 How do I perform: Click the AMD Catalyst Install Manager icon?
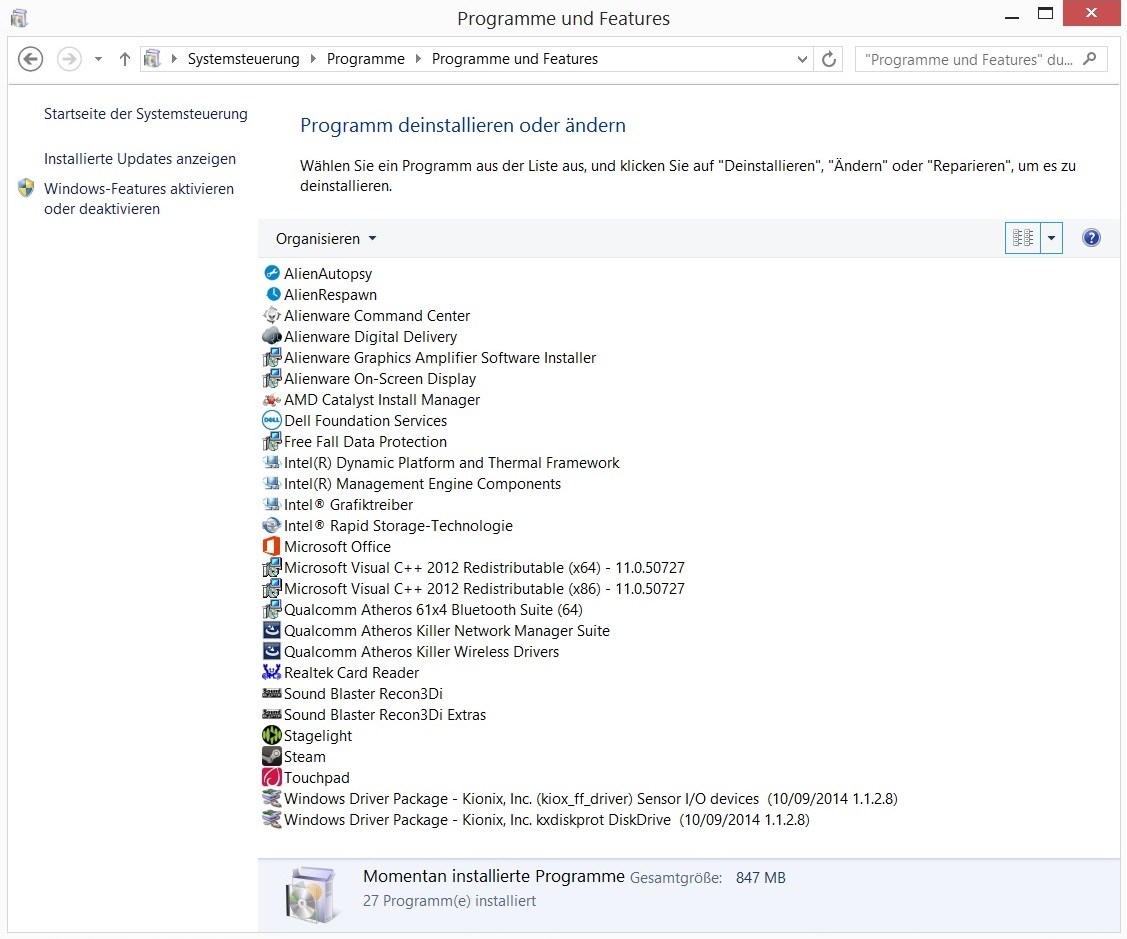[x=272, y=399]
